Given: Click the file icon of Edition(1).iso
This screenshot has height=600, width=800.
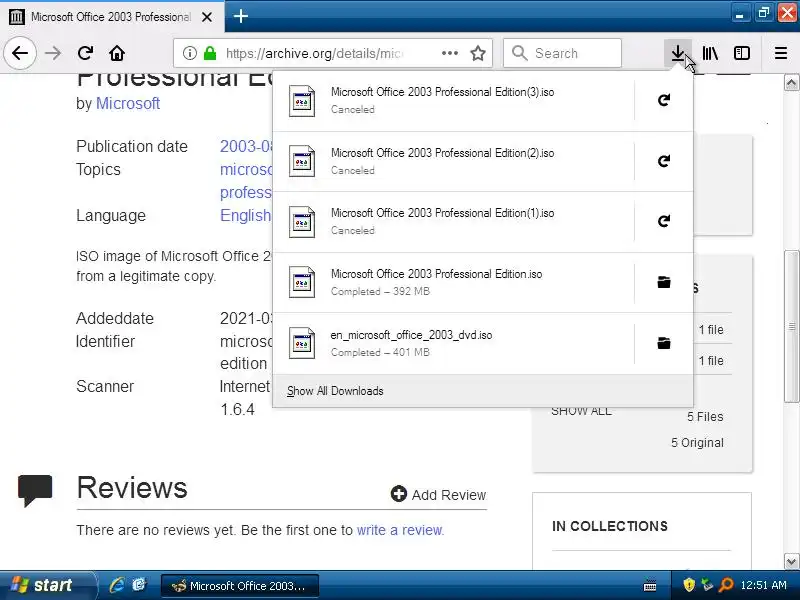Looking at the screenshot, I should pyautogui.click(x=302, y=222).
